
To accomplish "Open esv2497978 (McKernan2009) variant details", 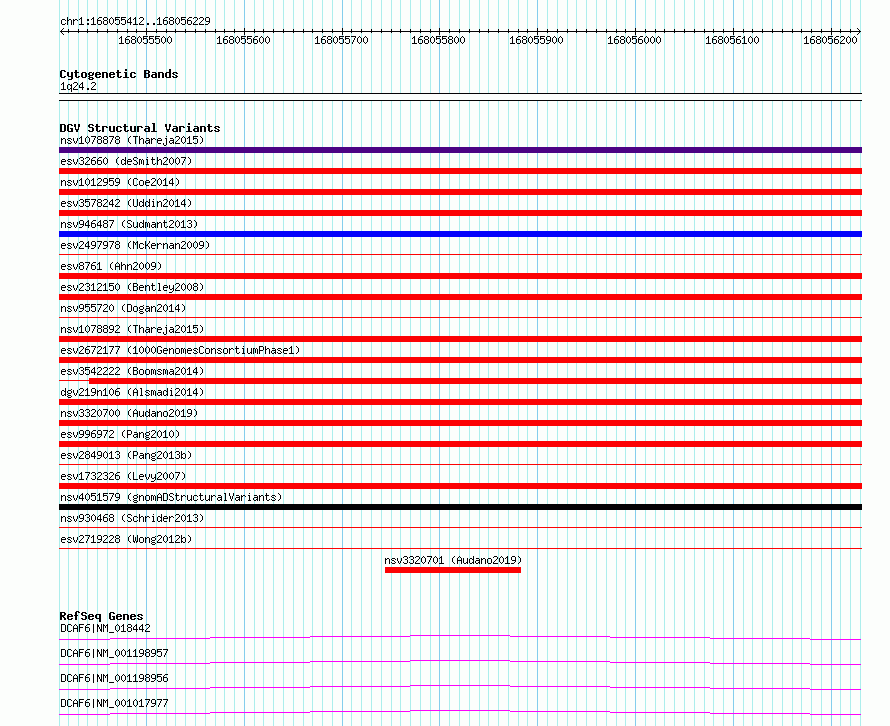I will pos(135,245).
